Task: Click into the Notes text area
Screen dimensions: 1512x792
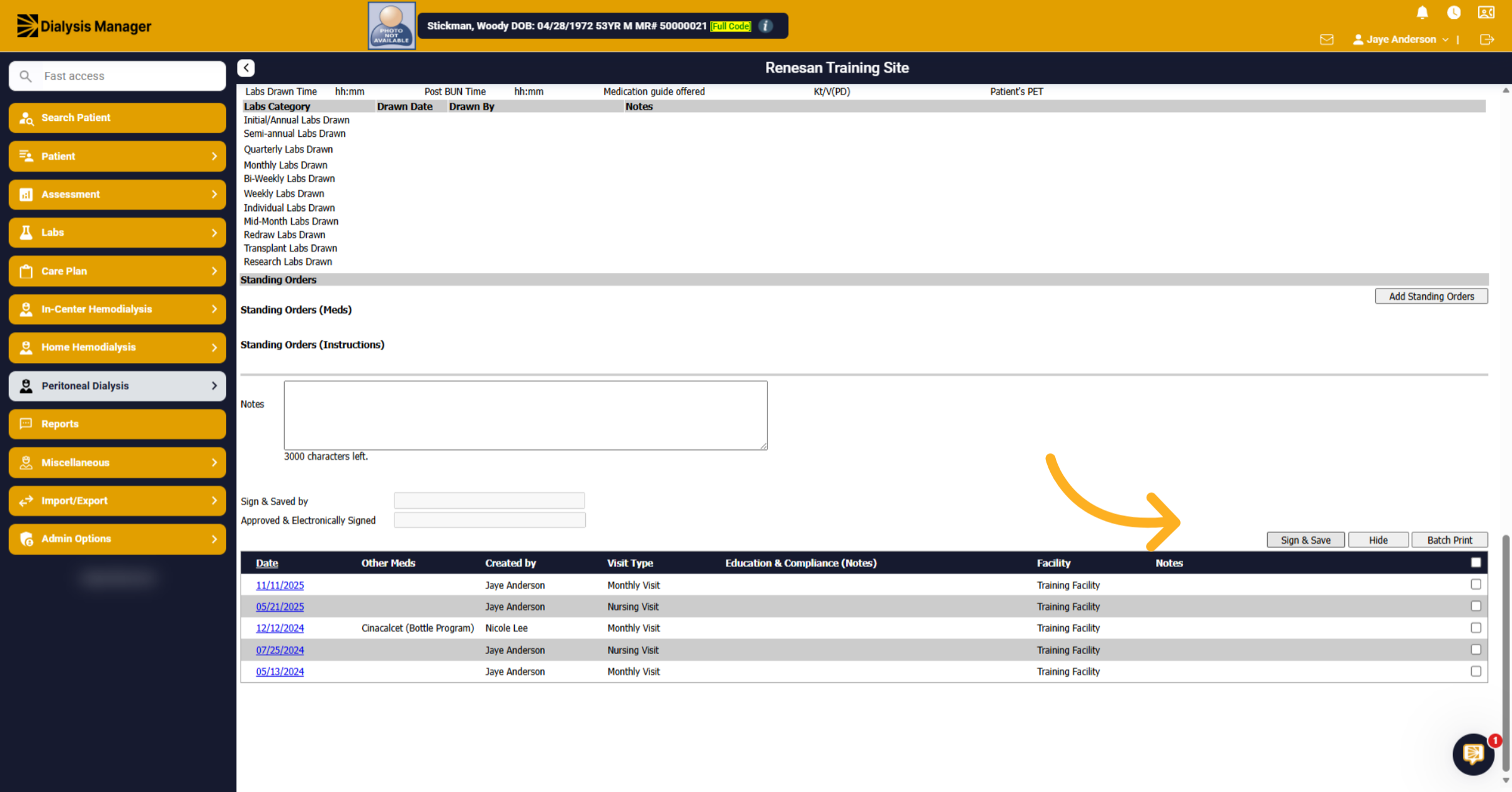Action: pos(525,415)
